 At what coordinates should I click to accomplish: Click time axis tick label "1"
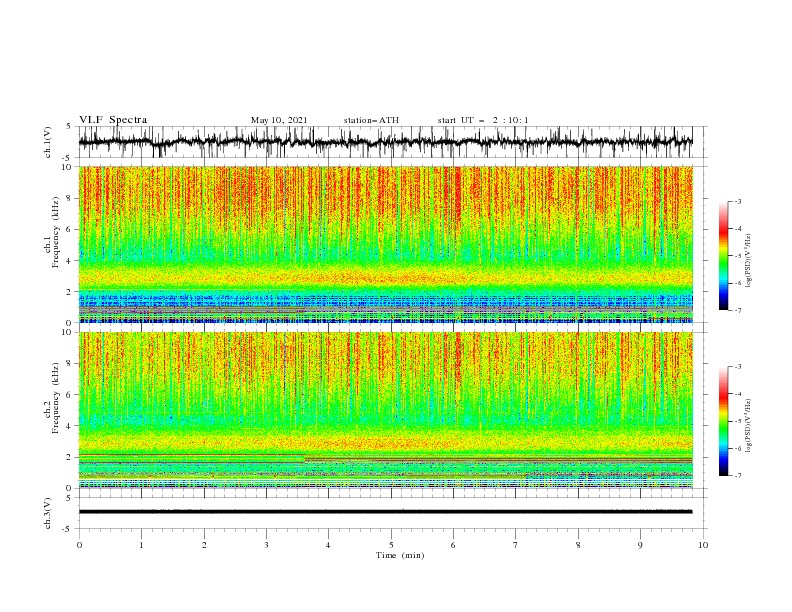(x=141, y=545)
